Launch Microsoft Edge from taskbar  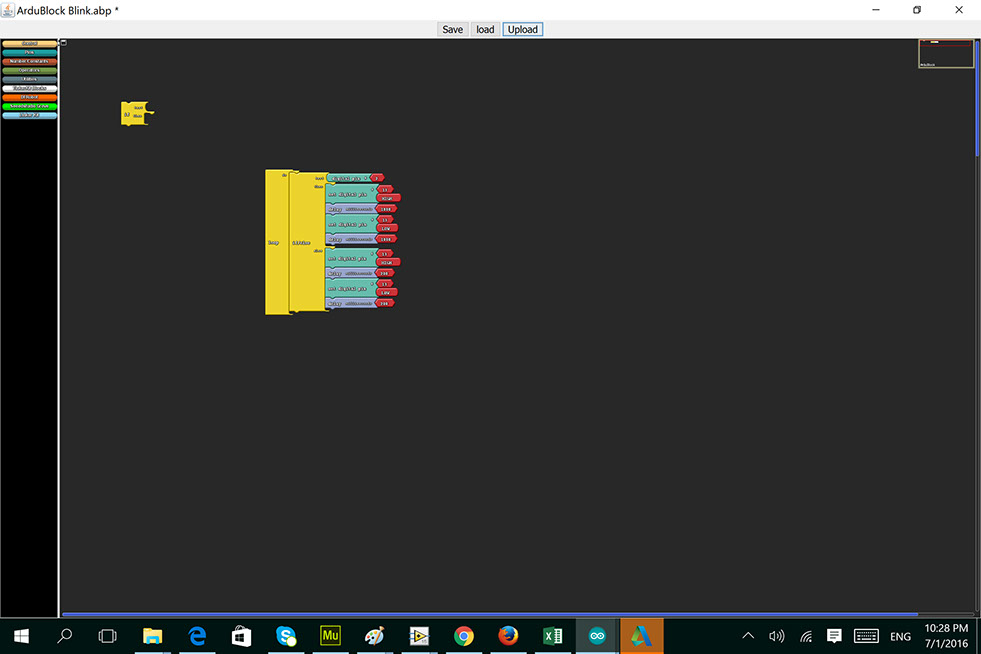click(x=197, y=636)
